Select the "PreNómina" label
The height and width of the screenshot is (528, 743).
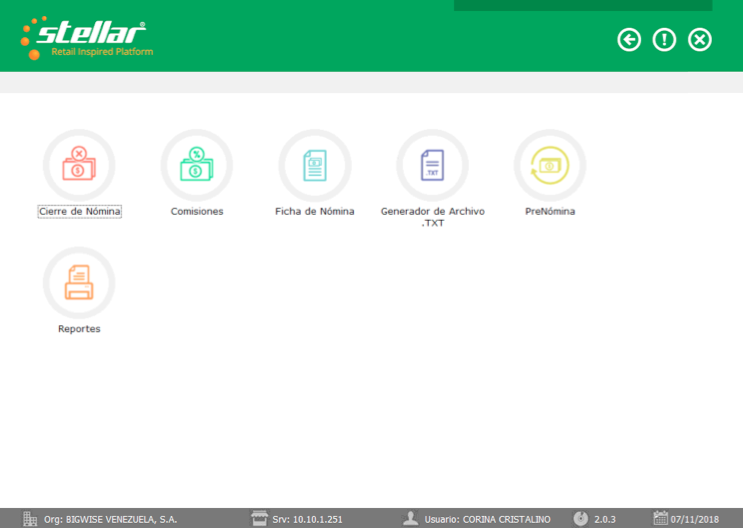pyautogui.click(x=550, y=211)
